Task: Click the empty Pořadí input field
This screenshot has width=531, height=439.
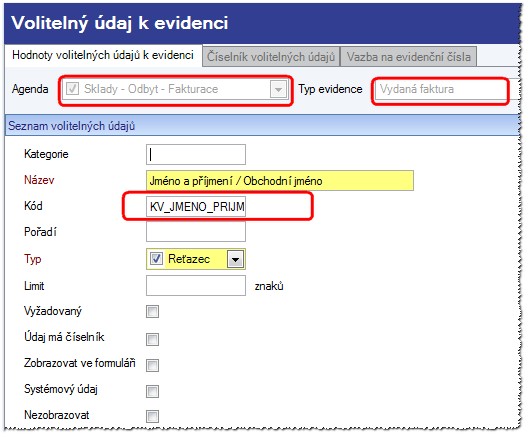Action: (196, 232)
